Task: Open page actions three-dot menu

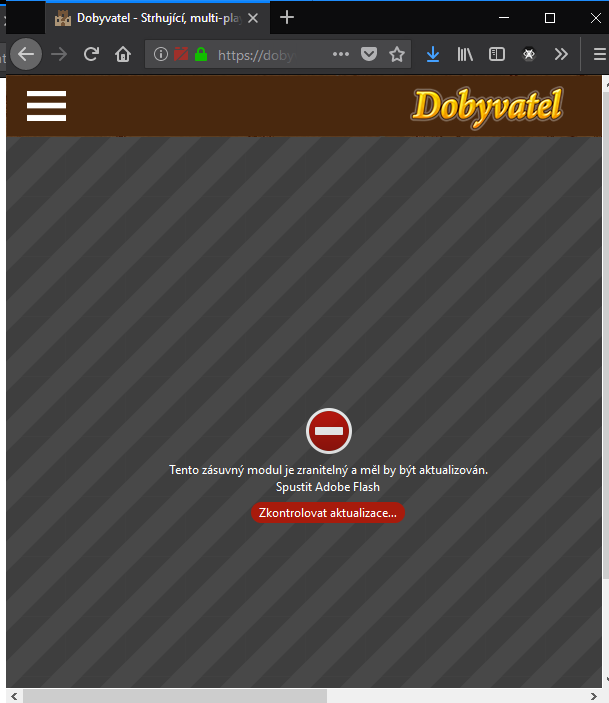Action: point(340,55)
